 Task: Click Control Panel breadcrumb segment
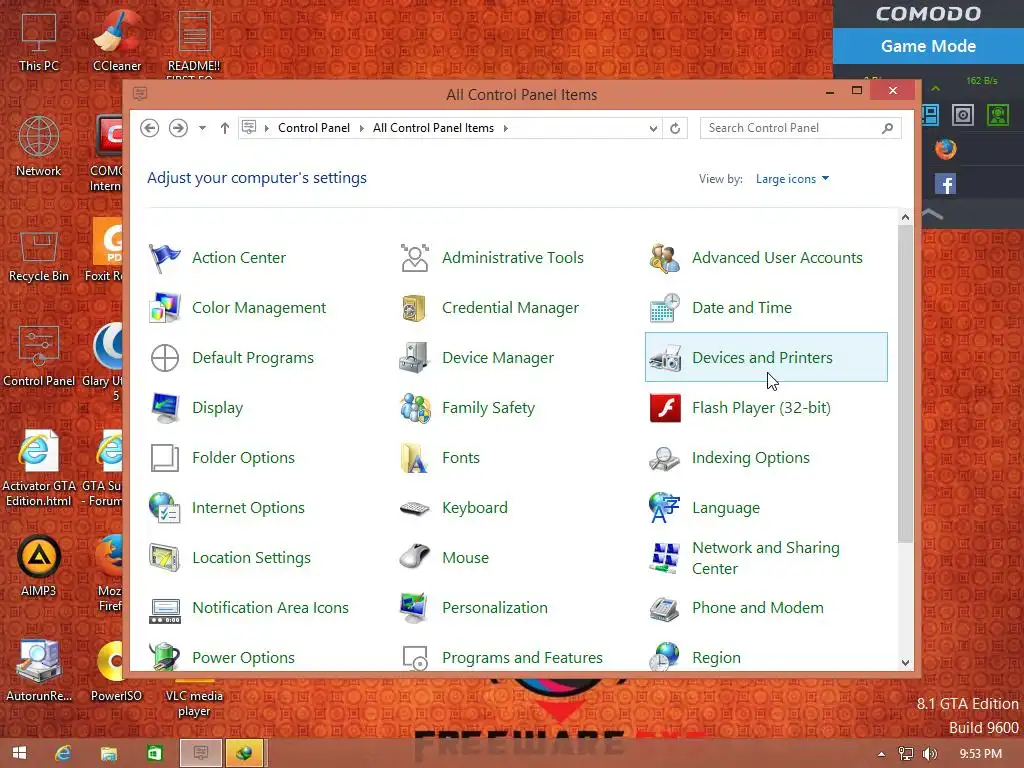[x=313, y=128]
